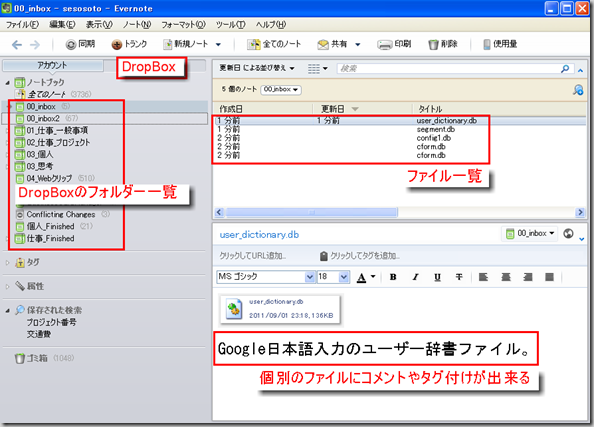
Task: Open the note's 00_inbox notebook dropdown
Action: (x=530, y=233)
